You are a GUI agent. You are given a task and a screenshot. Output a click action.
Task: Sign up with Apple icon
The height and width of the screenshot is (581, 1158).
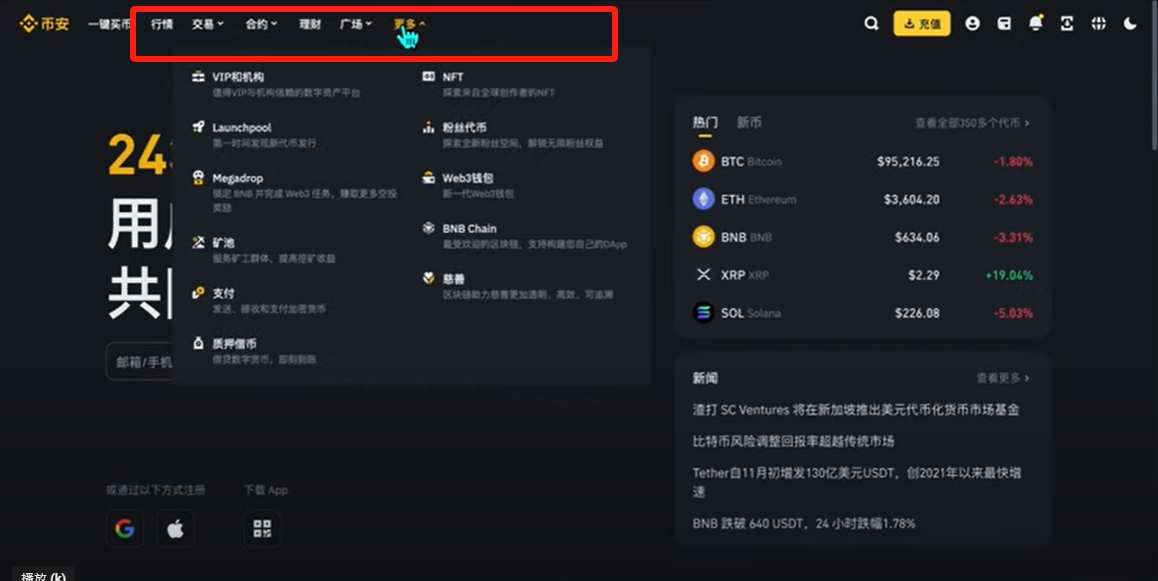click(176, 529)
